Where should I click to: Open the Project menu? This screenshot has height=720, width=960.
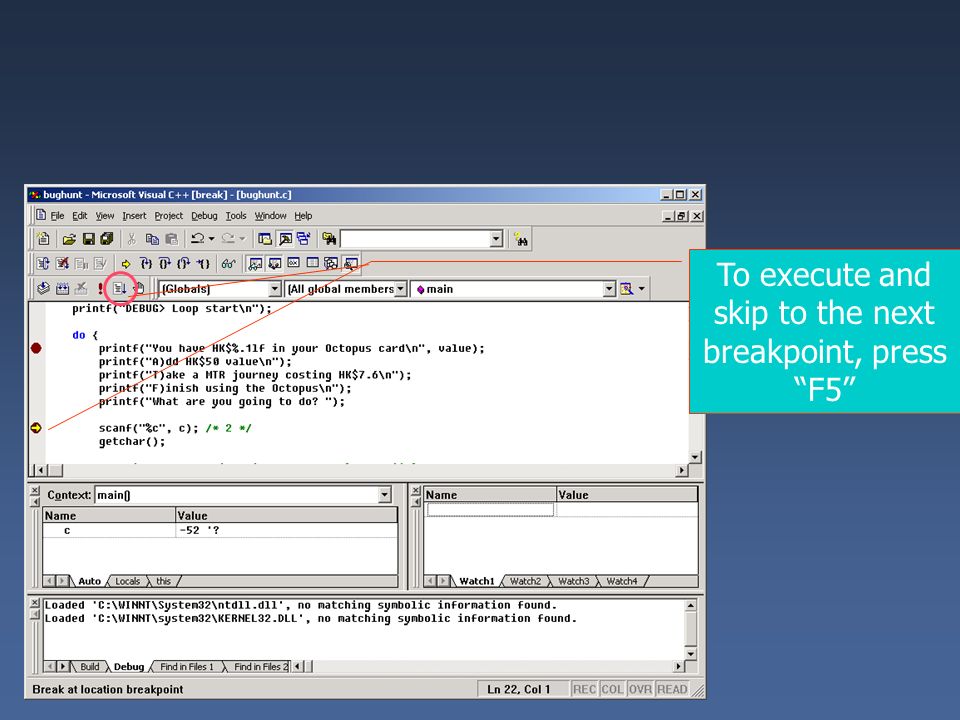tap(168, 216)
